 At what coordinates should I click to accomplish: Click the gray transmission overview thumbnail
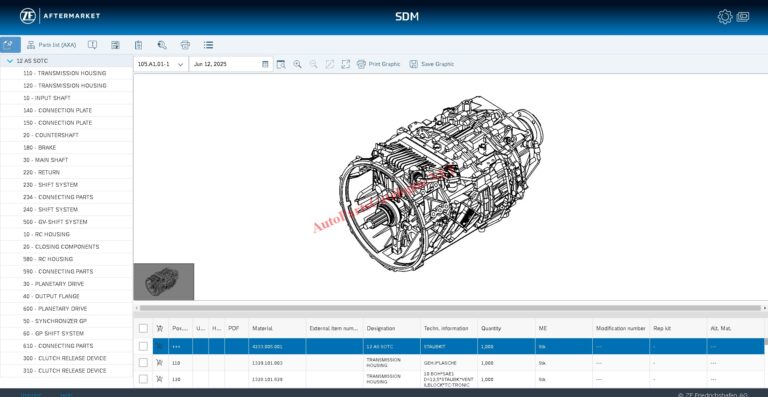164,281
